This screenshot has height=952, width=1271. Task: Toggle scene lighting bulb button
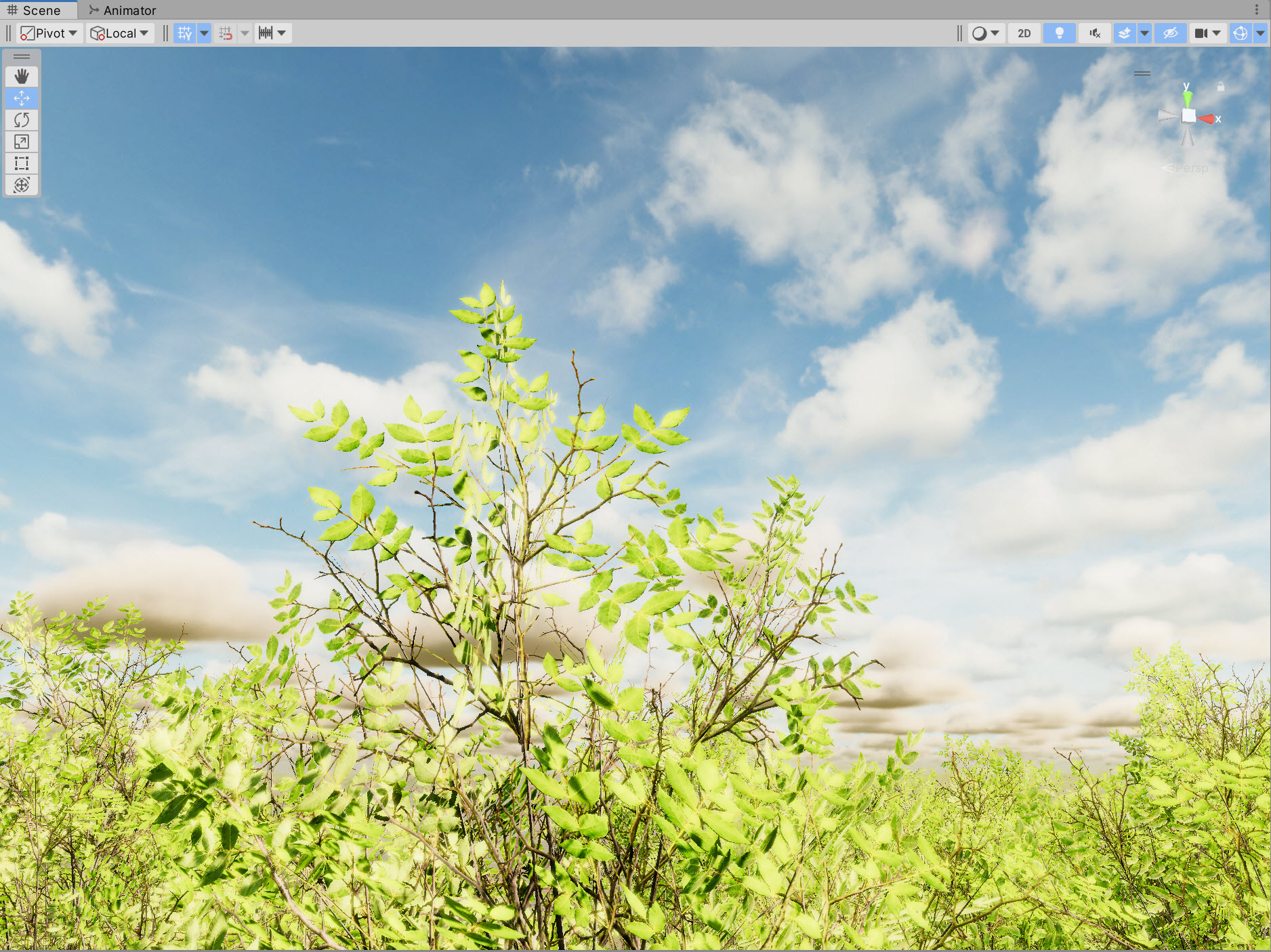[x=1059, y=33]
